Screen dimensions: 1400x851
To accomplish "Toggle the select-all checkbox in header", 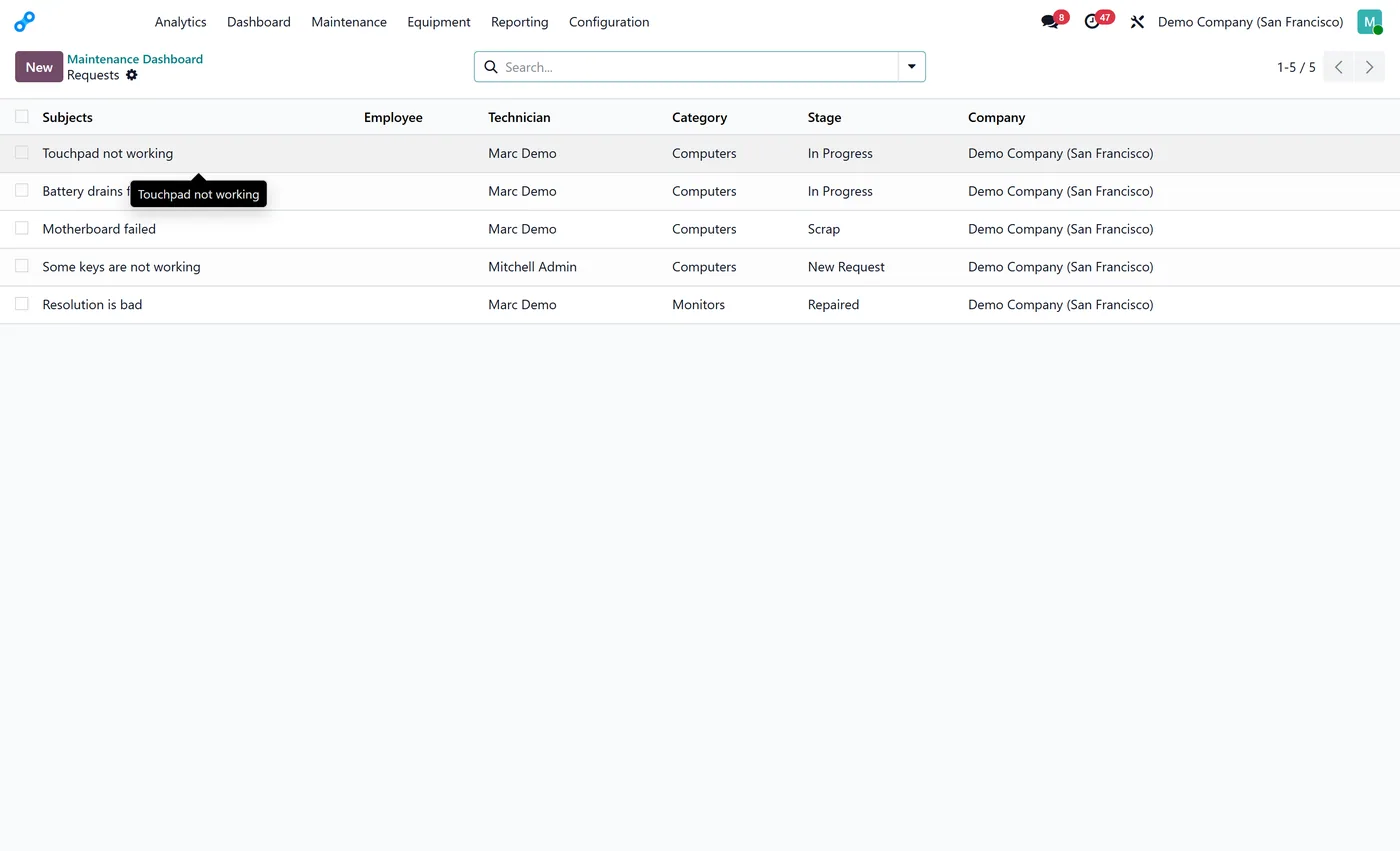I will [x=22, y=117].
